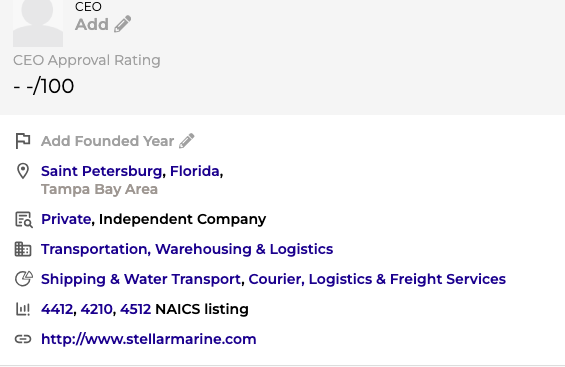
Task: Open Transportation, Warehousing & Logistics industry link
Action: [x=187, y=249]
